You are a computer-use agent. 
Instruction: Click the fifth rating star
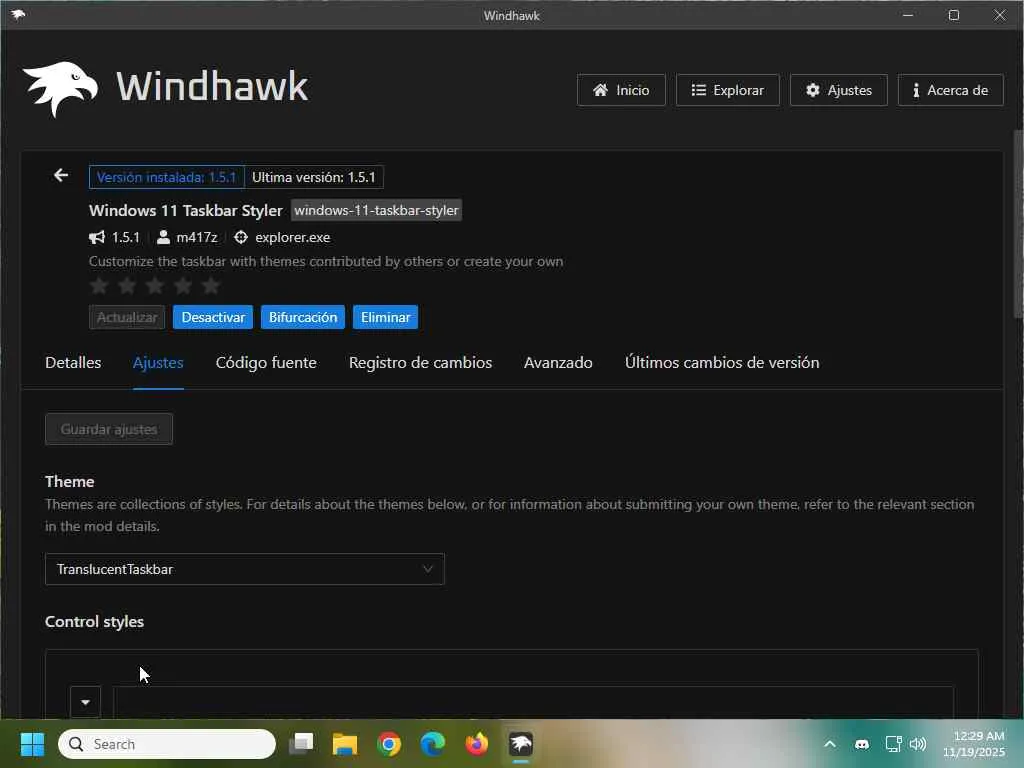click(211, 285)
